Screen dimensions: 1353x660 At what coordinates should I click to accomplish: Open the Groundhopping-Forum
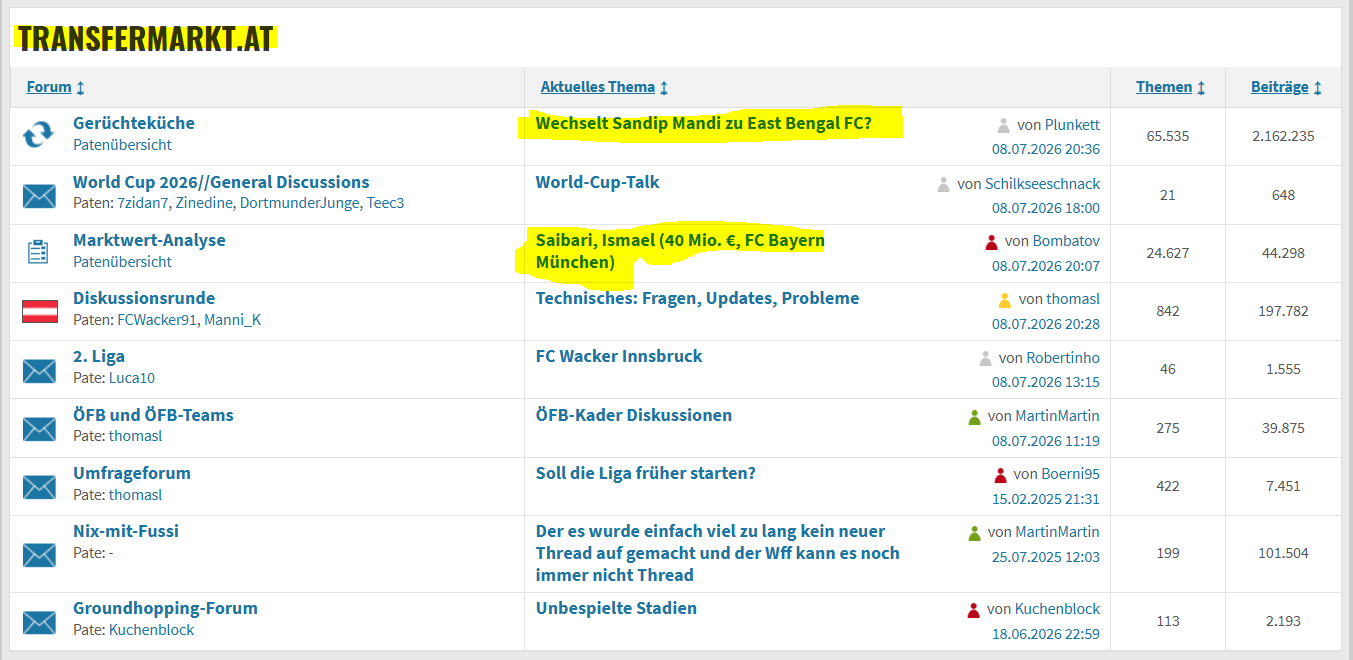tap(165, 608)
